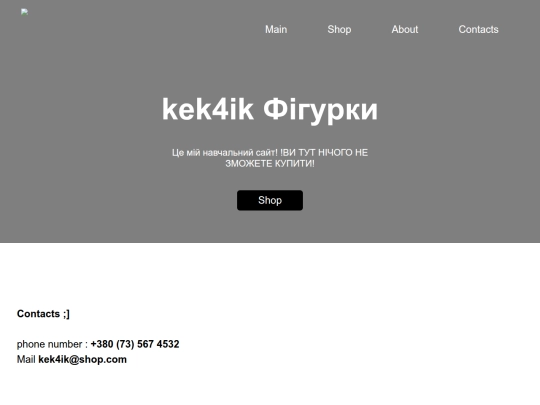540x405 pixels.
Task: Click the ЗМОЖЕТЕ КУПИТИ! text line
Action: (x=270, y=164)
